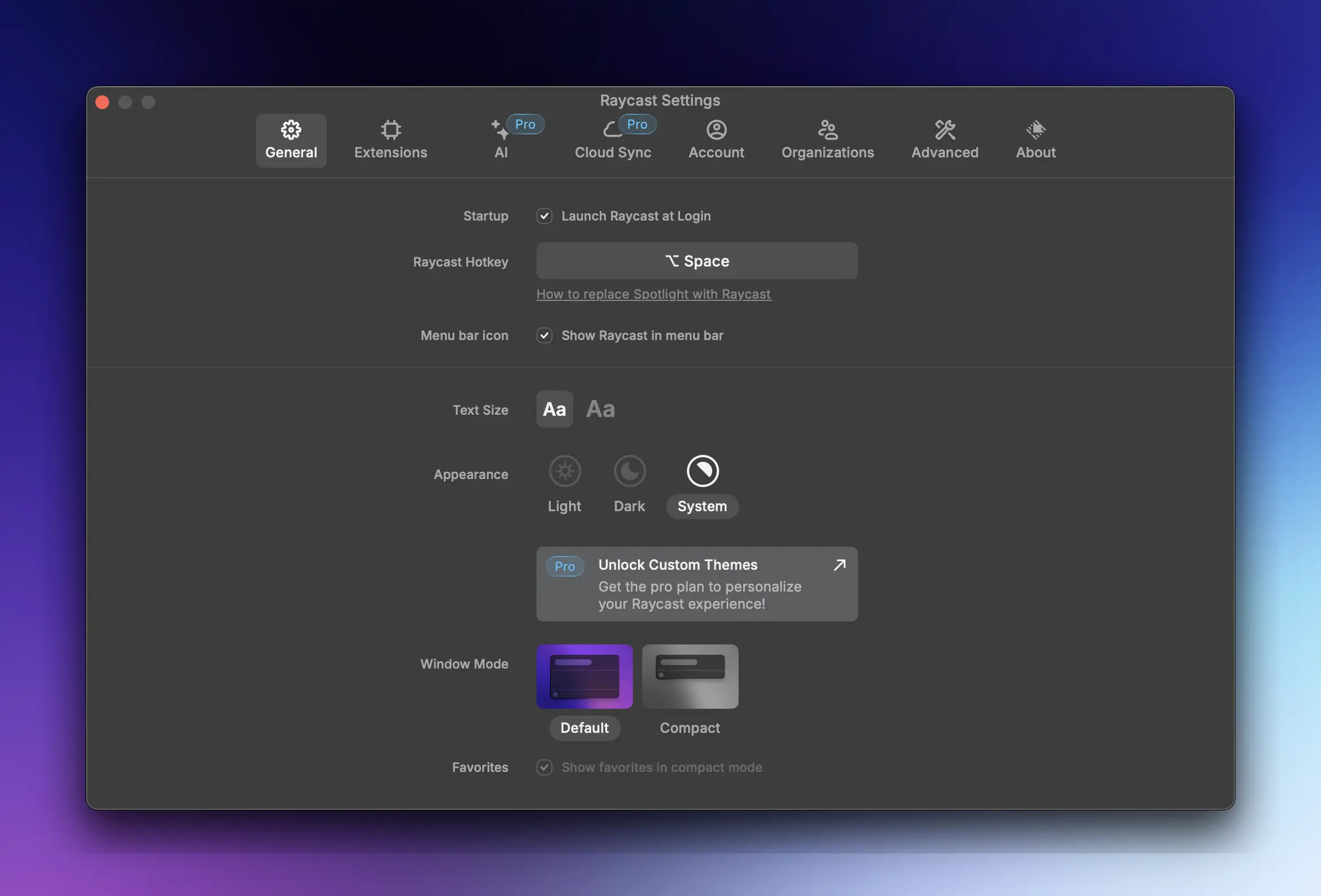1321x896 pixels.
Task: Open the Extensions settings tab icon
Action: pyautogui.click(x=390, y=129)
